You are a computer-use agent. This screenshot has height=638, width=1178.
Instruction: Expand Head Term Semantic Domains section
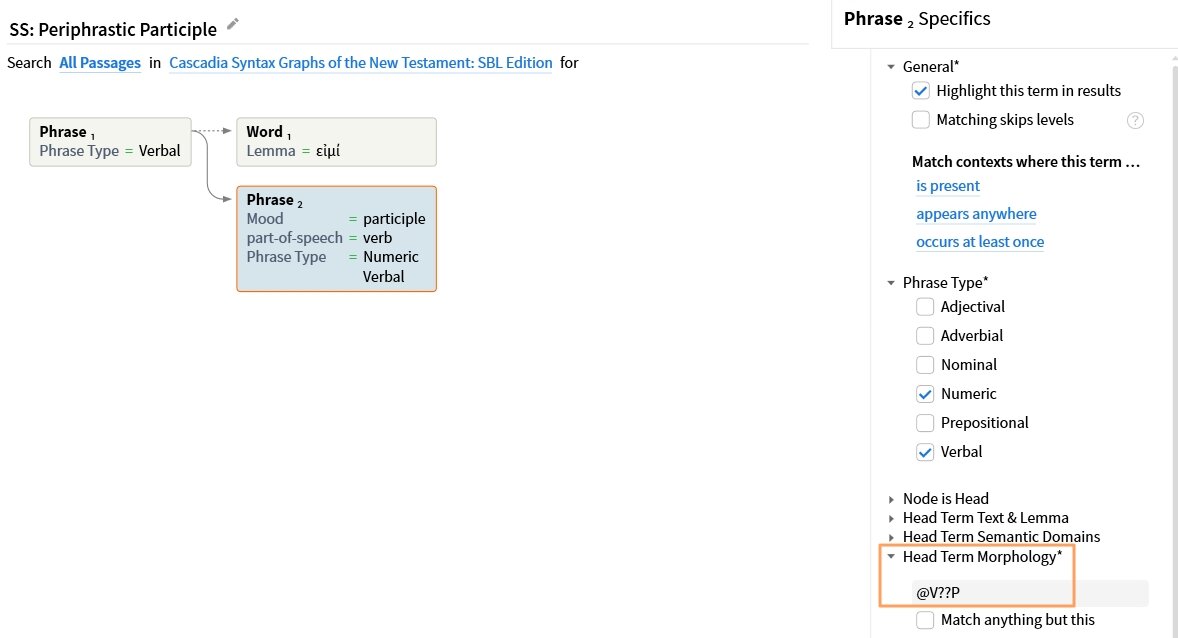pos(891,537)
